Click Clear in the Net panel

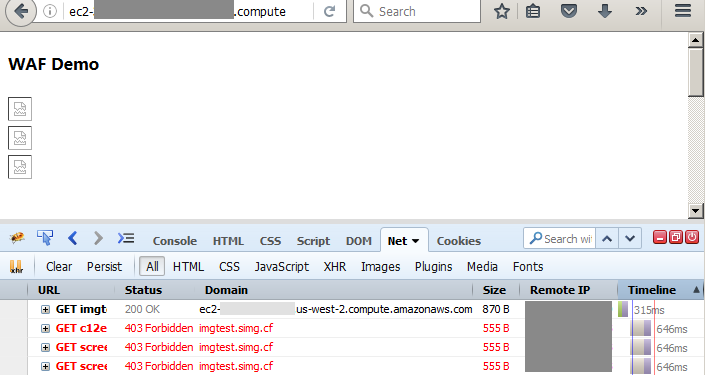(59, 267)
